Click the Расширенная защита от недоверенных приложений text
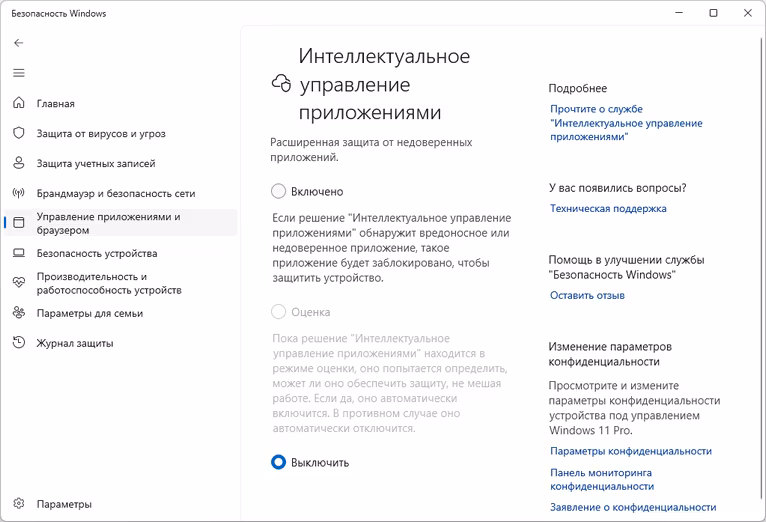 371,150
